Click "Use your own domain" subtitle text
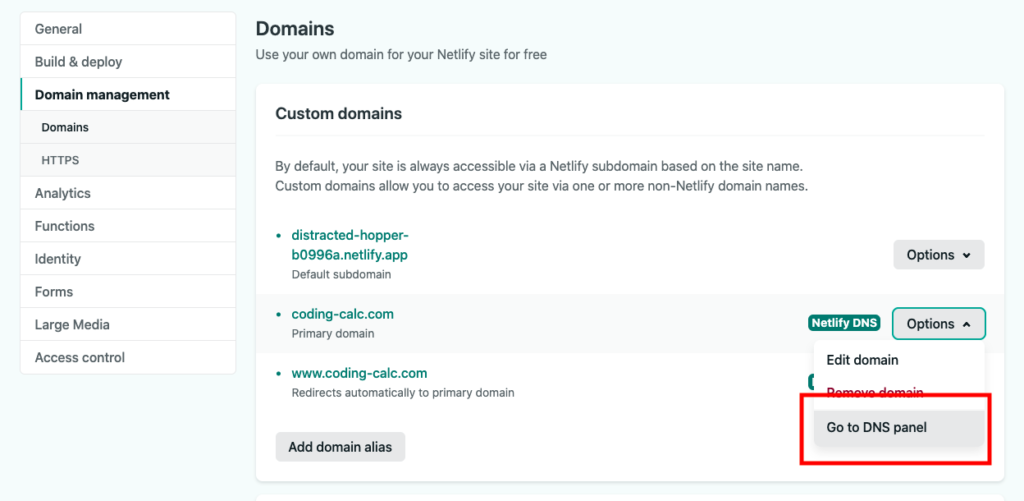1024x501 pixels. (x=401, y=55)
